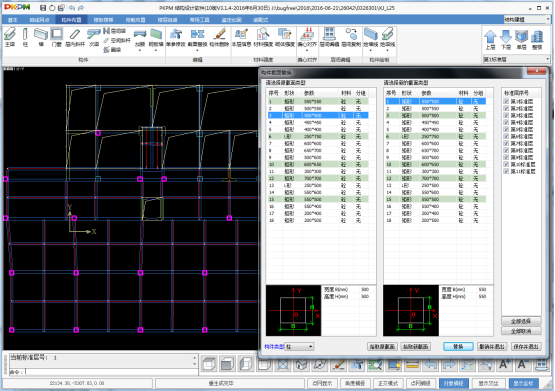Image resolution: width=555 pixels, height=391 pixels.
Task: Expand the 绘墙线 draw wall line dropdown
Action: coord(371,51)
